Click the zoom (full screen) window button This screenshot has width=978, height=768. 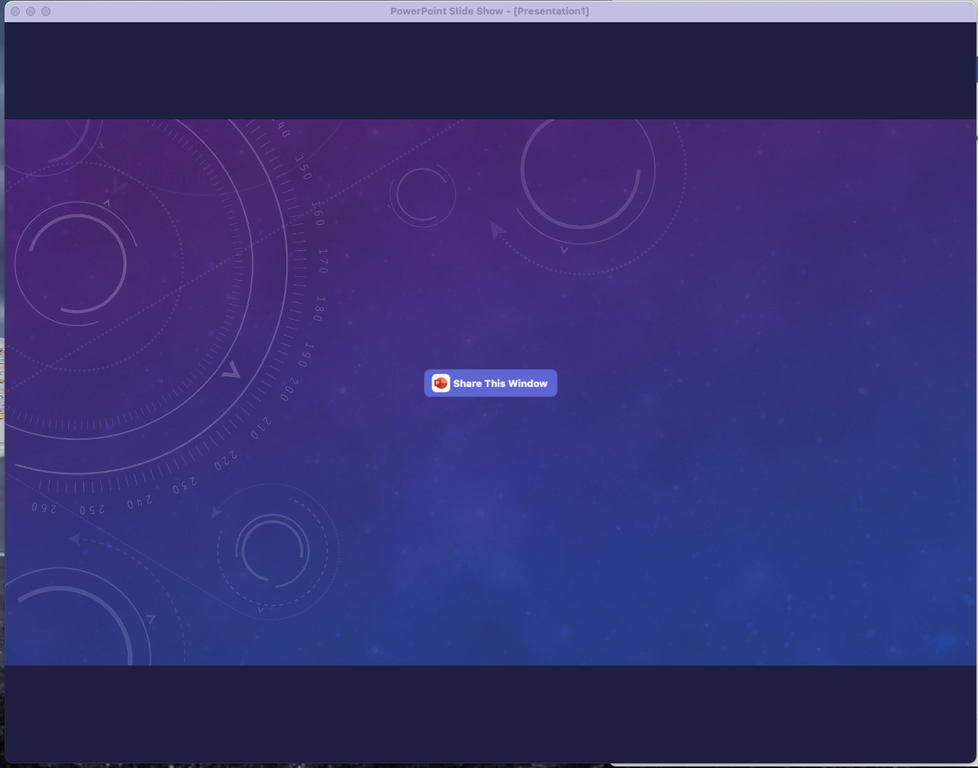[46, 11]
